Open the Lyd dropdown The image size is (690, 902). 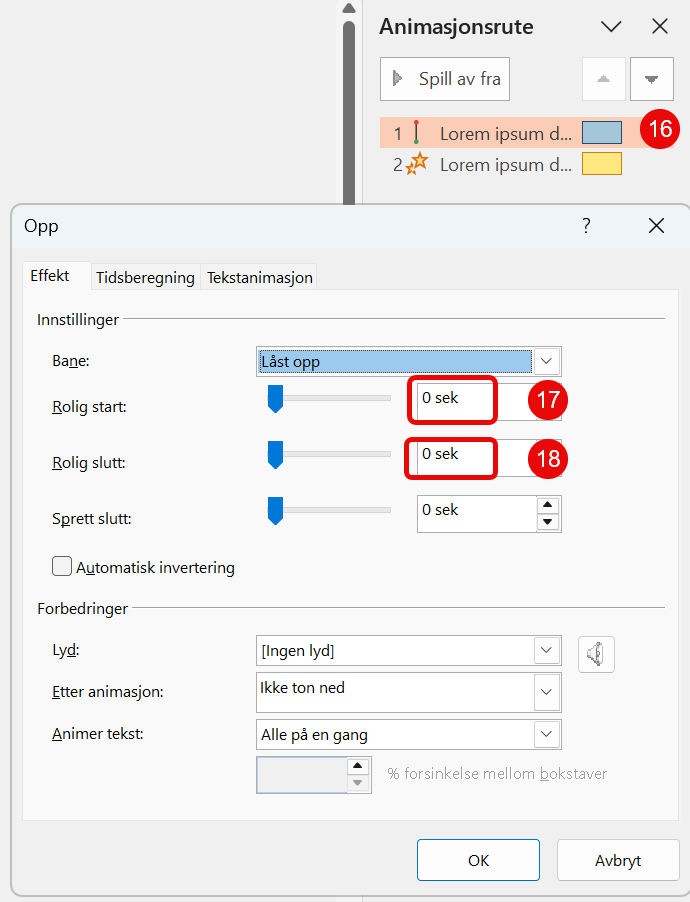(x=546, y=651)
